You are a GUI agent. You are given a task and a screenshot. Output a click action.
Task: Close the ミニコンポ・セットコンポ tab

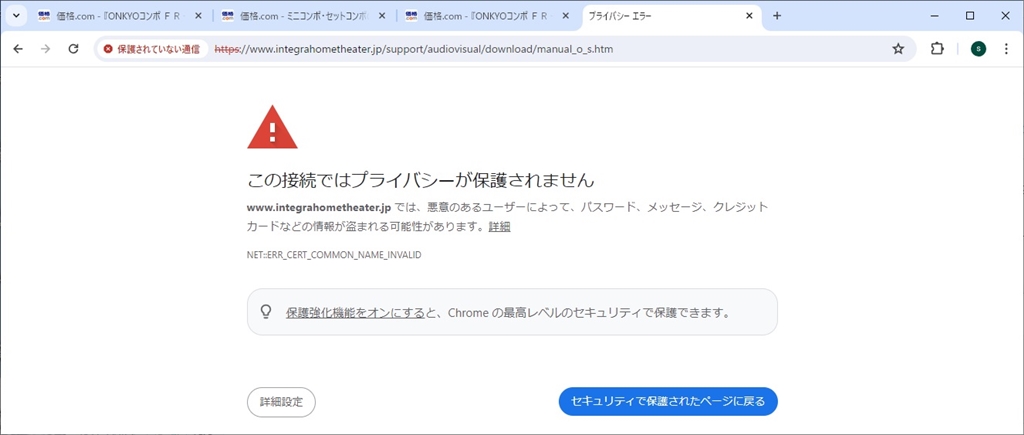pos(383,16)
